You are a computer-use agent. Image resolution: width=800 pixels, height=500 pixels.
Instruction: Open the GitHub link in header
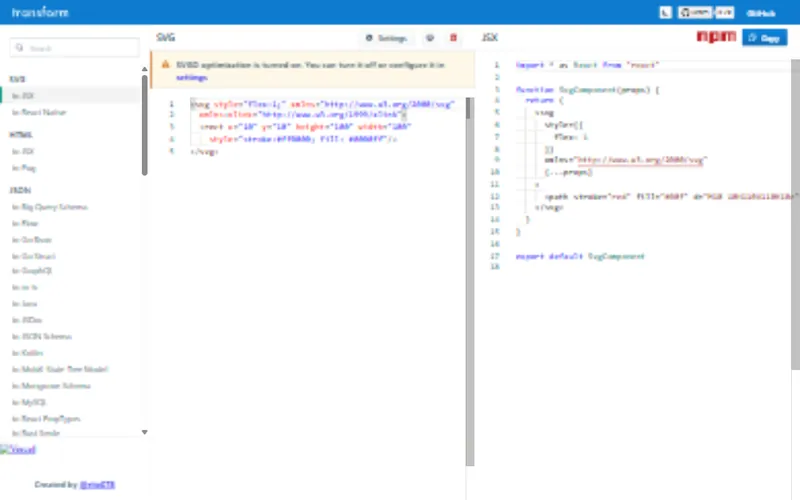pos(761,13)
